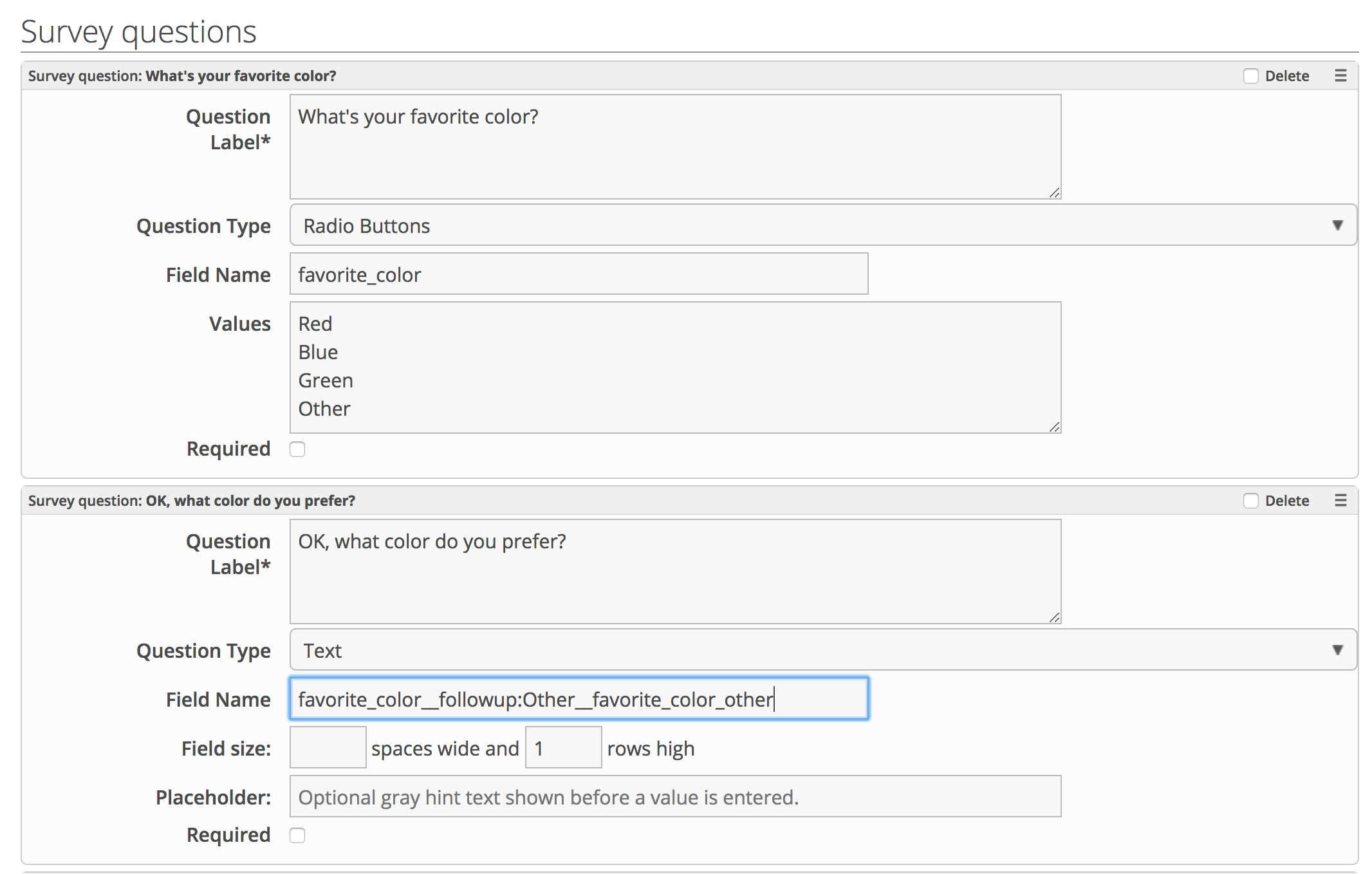1372x874 pixels.
Task: Focus the followup field name input
Action: [x=579, y=699]
